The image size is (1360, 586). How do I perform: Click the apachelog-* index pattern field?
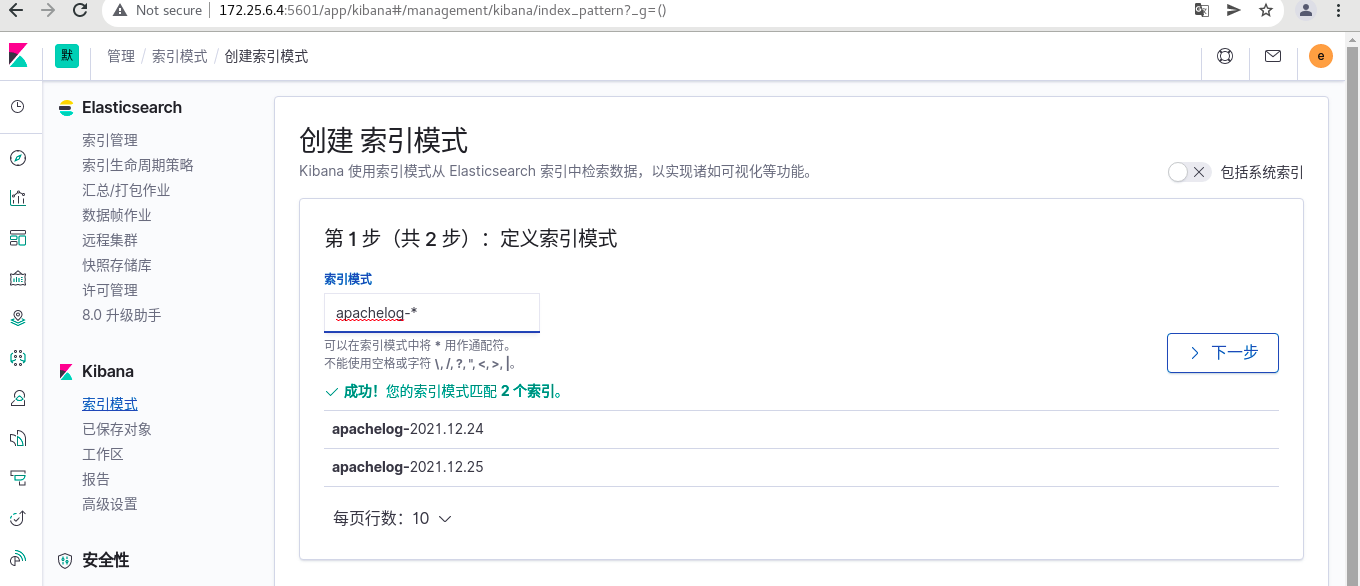(432, 313)
